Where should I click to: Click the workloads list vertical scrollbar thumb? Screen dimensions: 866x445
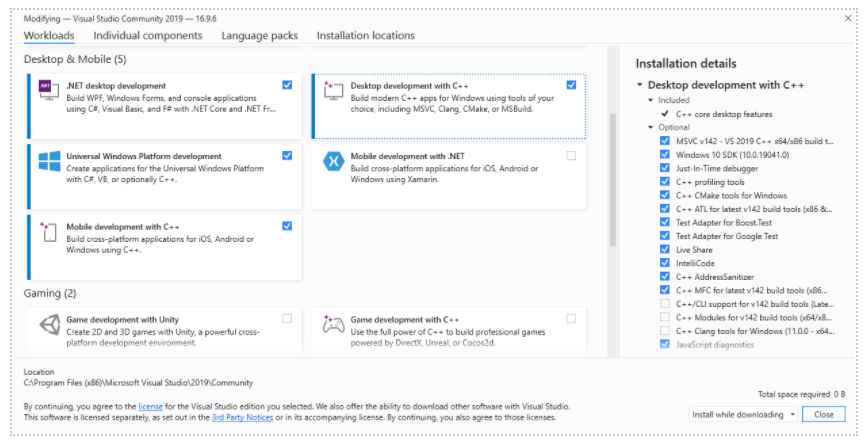[612, 179]
